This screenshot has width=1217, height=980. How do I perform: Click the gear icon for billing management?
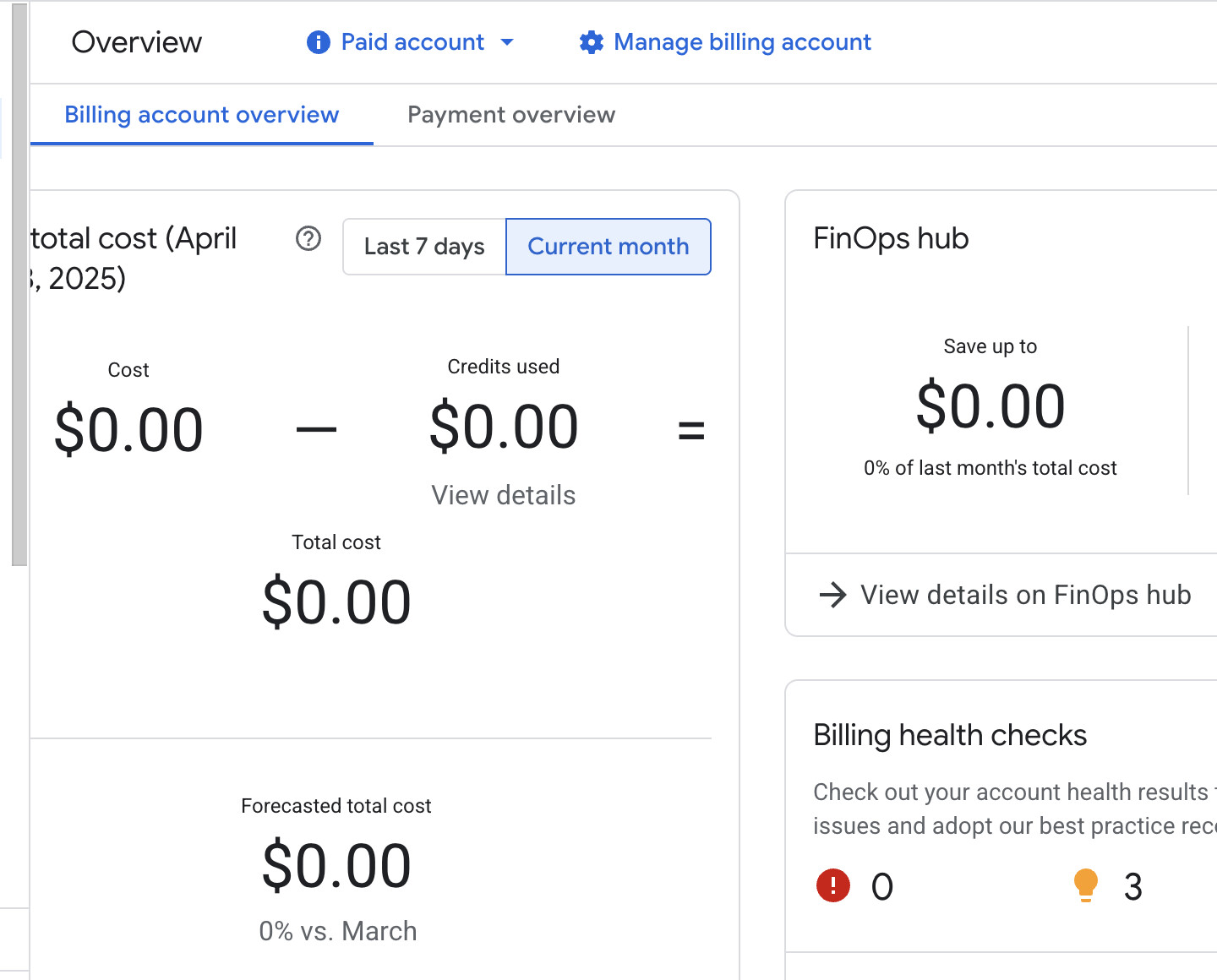(592, 42)
